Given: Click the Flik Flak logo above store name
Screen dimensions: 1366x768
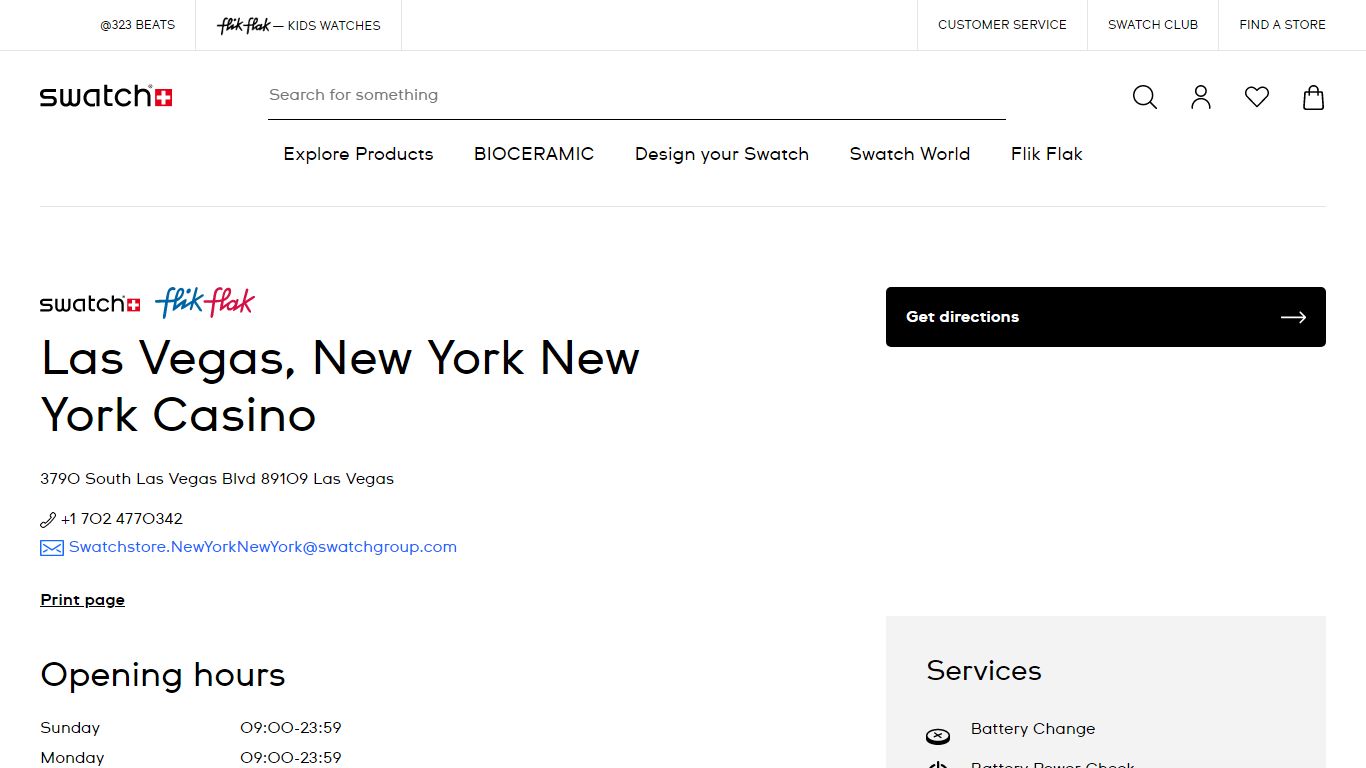Looking at the screenshot, I should click(205, 302).
